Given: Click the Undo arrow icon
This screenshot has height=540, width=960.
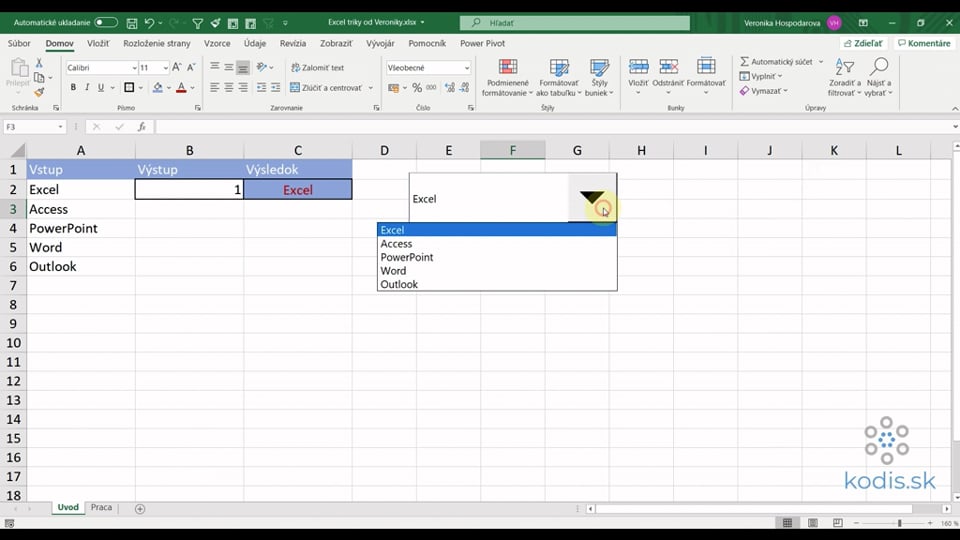Looking at the screenshot, I should [149, 23].
